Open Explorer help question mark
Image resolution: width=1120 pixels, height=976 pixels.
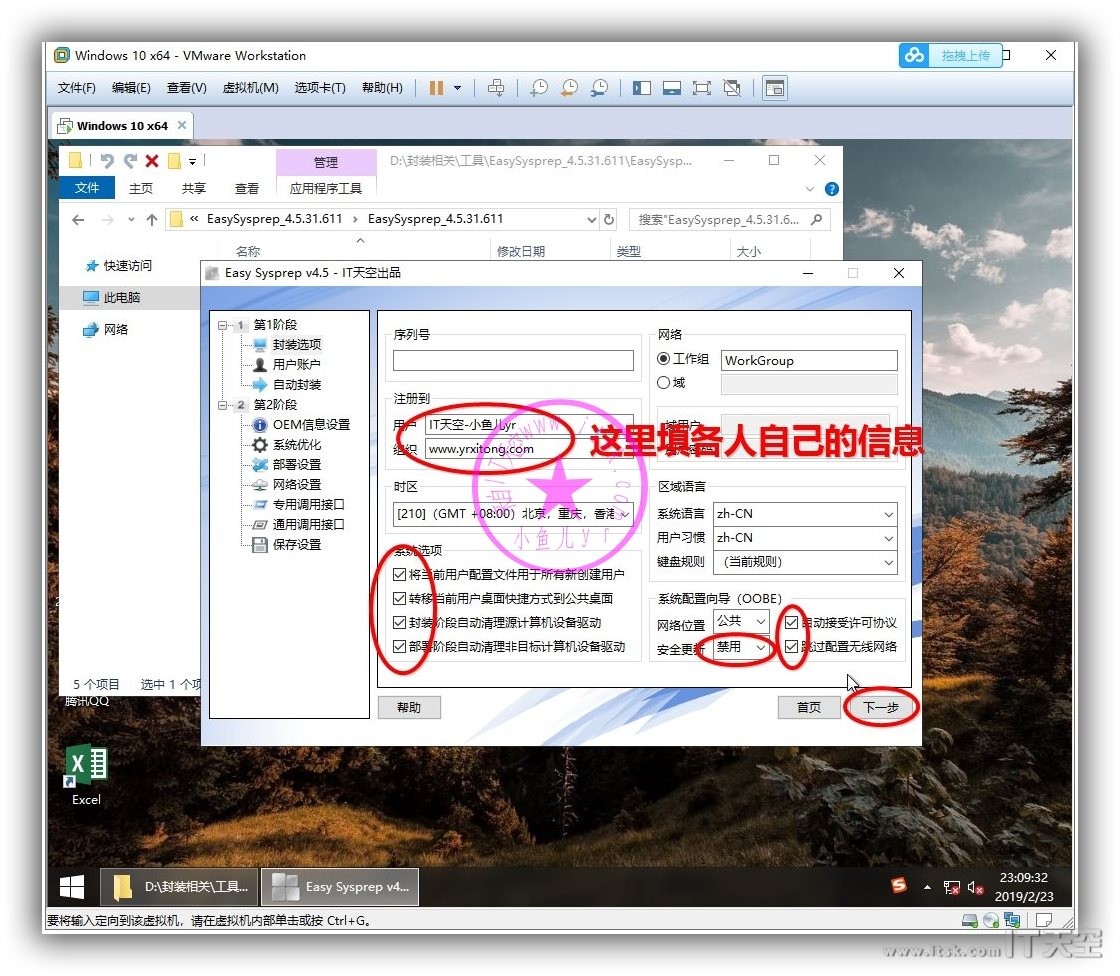(x=831, y=189)
